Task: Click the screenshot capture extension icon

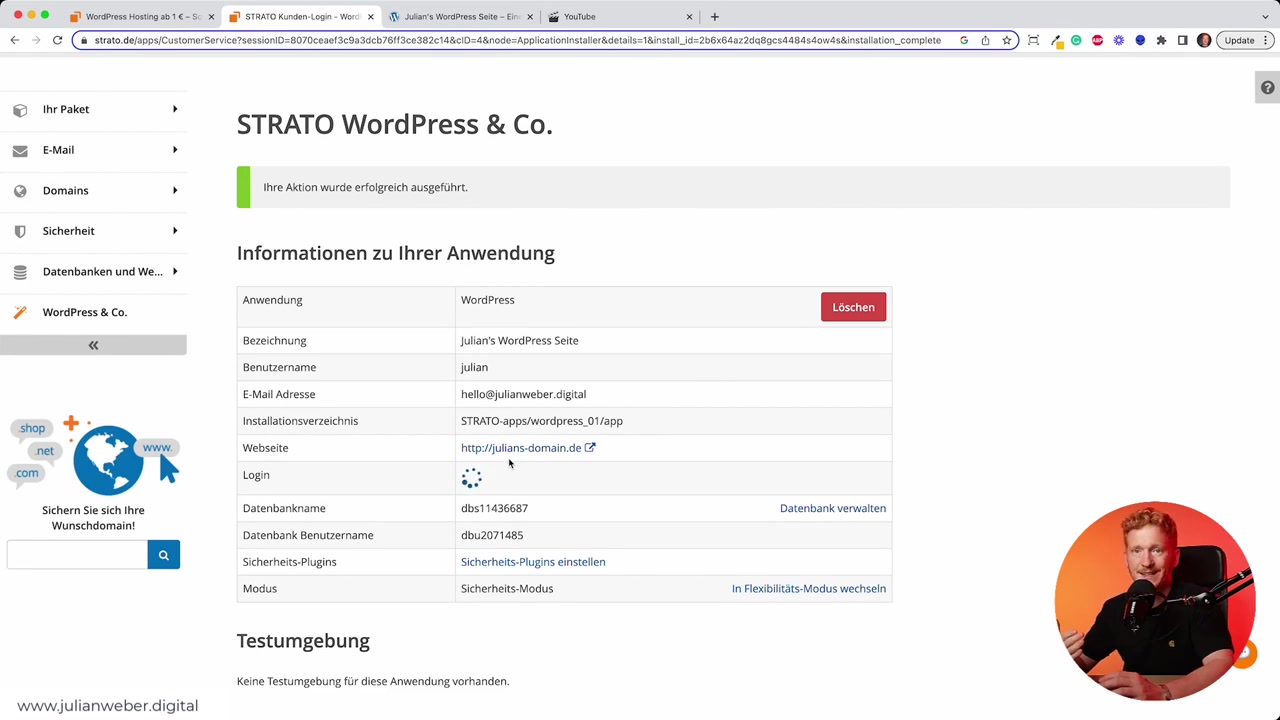Action: [x=1033, y=40]
